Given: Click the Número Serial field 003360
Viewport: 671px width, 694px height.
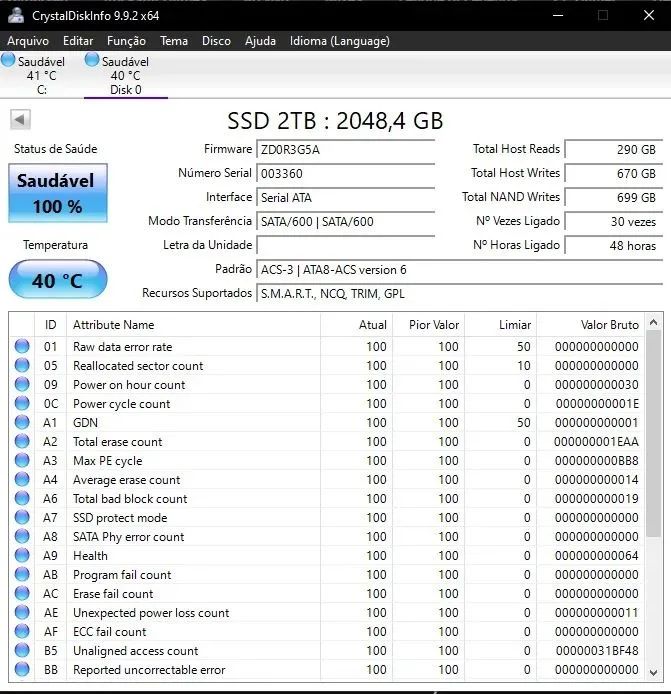Looking at the screenshot, I should pos(345,174).
